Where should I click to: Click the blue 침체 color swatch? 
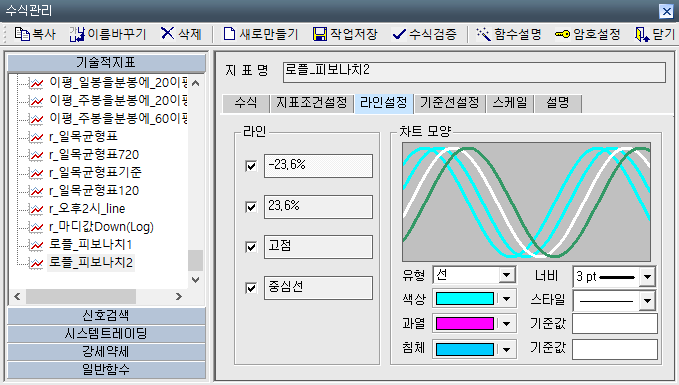pos(465,349)
